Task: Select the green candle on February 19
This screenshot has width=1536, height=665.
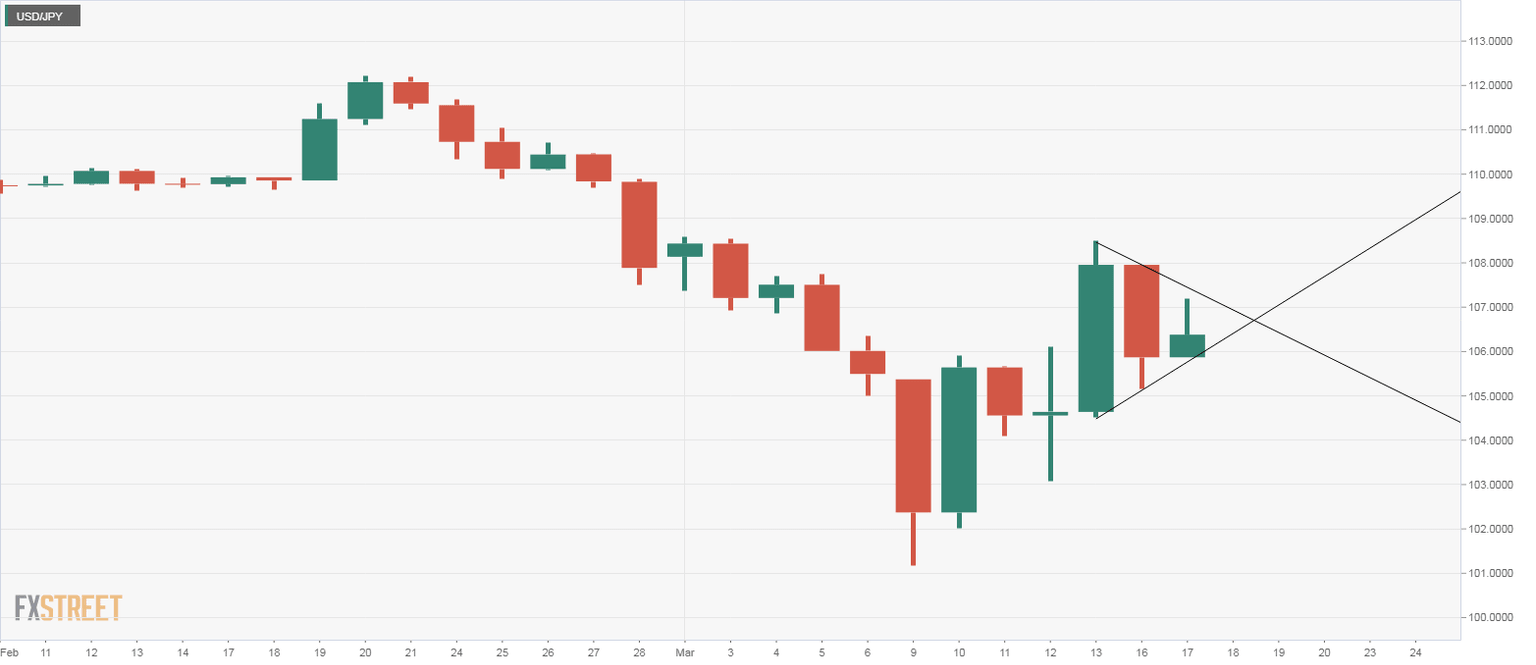Action: pos(320,150)
